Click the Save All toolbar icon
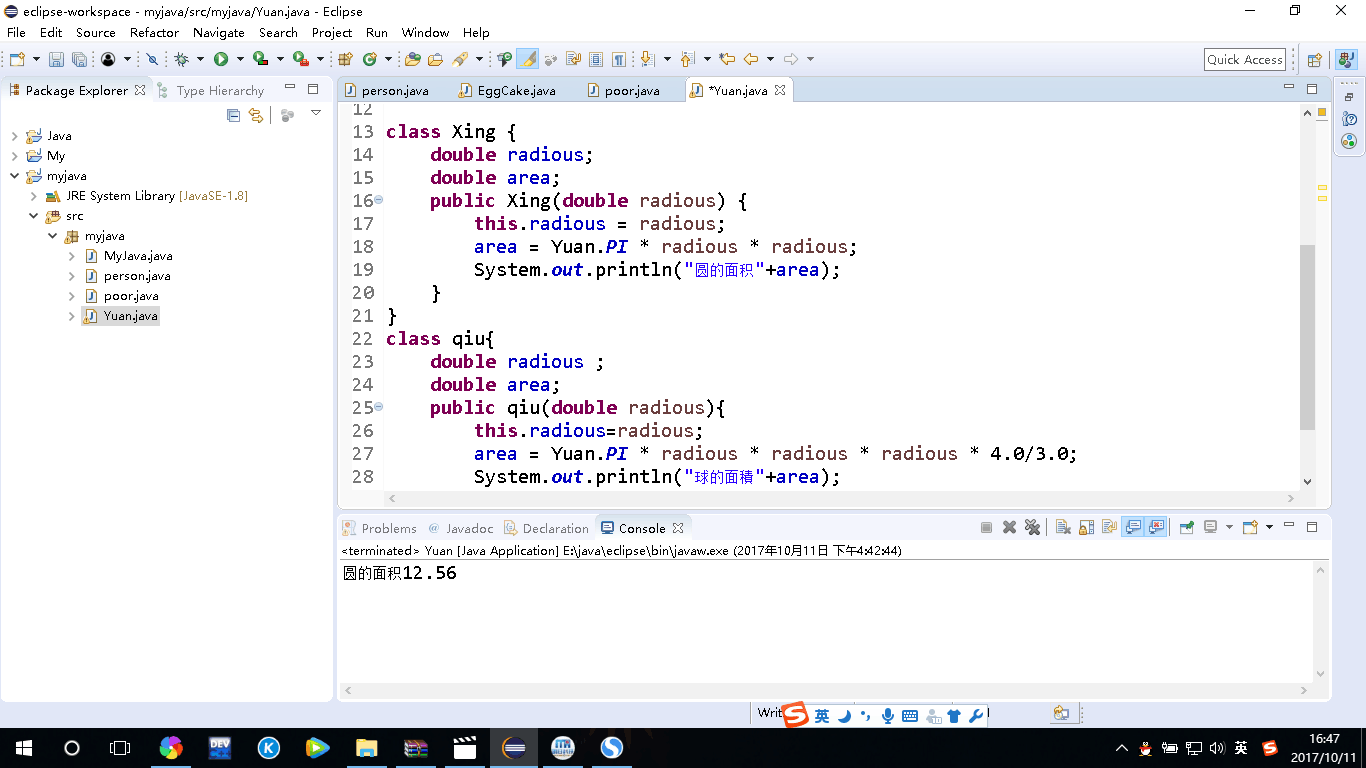The height and width of the screenshot is (768, 1366). [x=79, y=59]
